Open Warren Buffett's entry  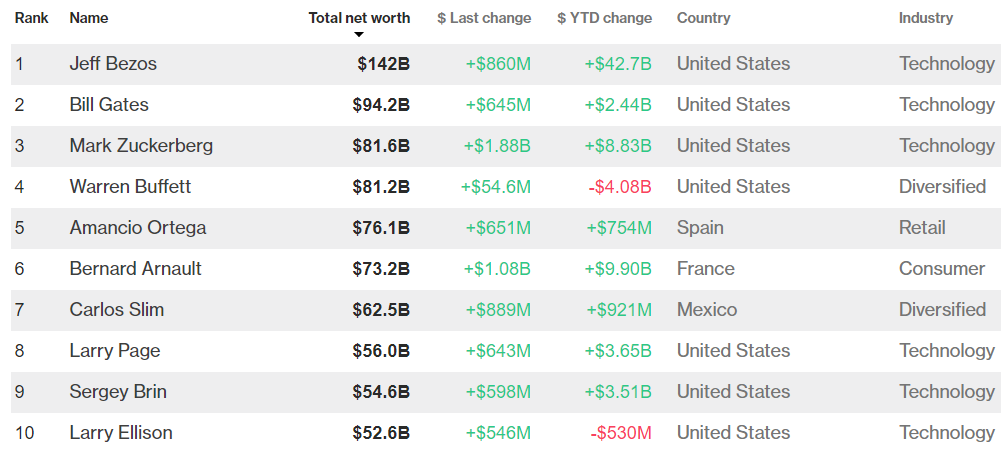tap(130, 187)
